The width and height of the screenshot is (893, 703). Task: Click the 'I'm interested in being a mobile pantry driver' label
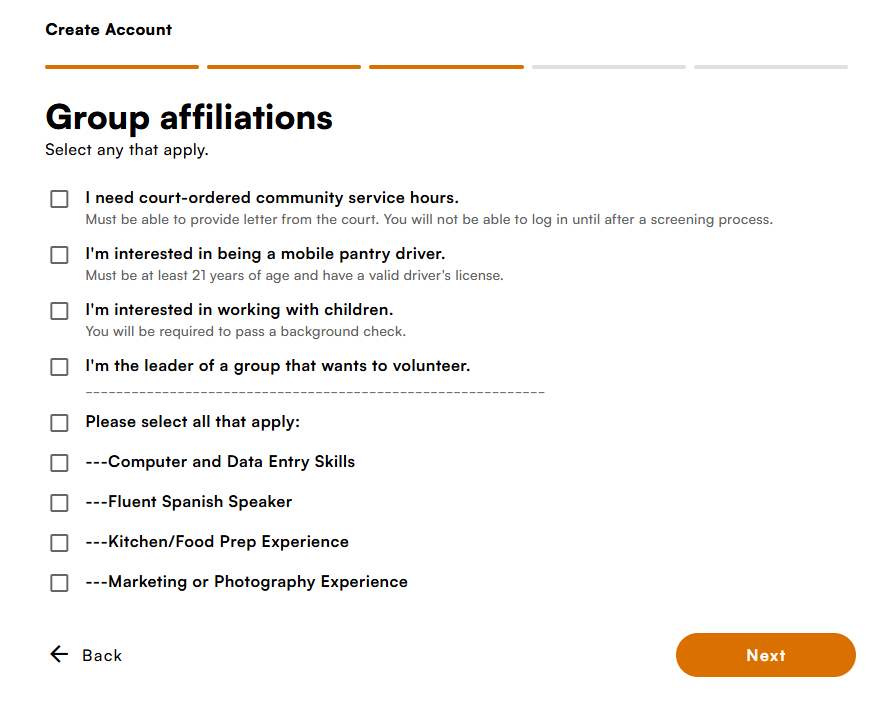point(265,254)
